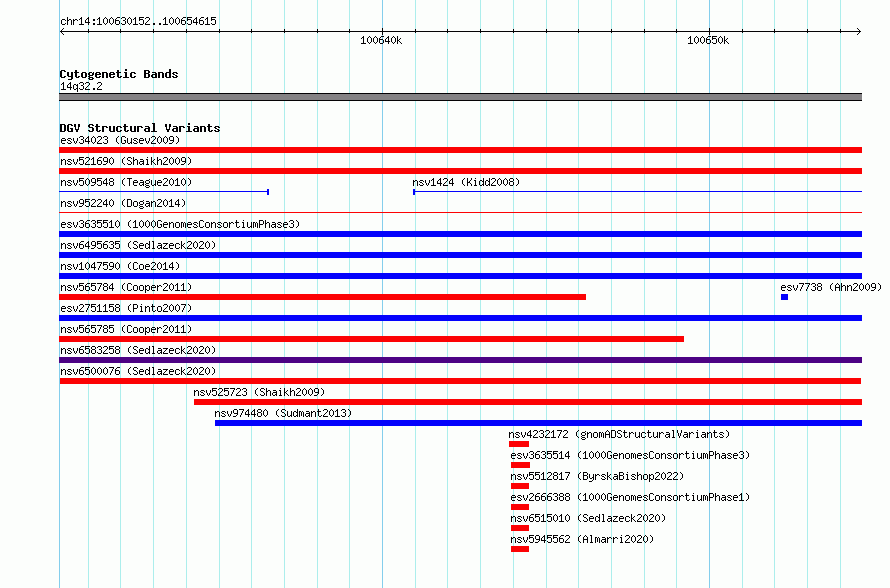Select nsv5512817 (ByrskaBishop2022) label
Screen dimensions: 890x588
pyautogui.click(x=597, y=476)
